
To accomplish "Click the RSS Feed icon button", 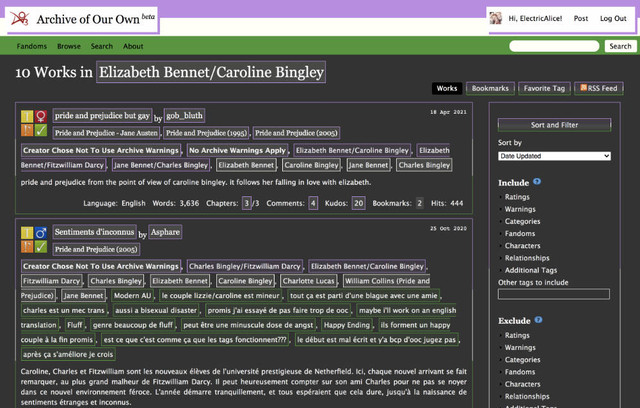I will pos(599,88).
